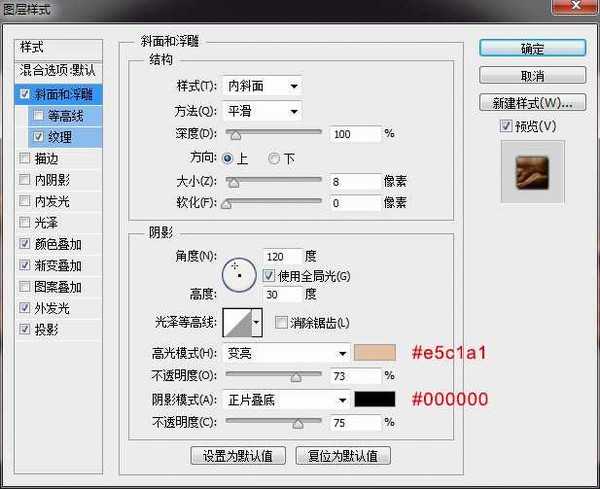The image size is (600, 489).
Task: Click the black shadow color swatch
Action: (375, 399)
